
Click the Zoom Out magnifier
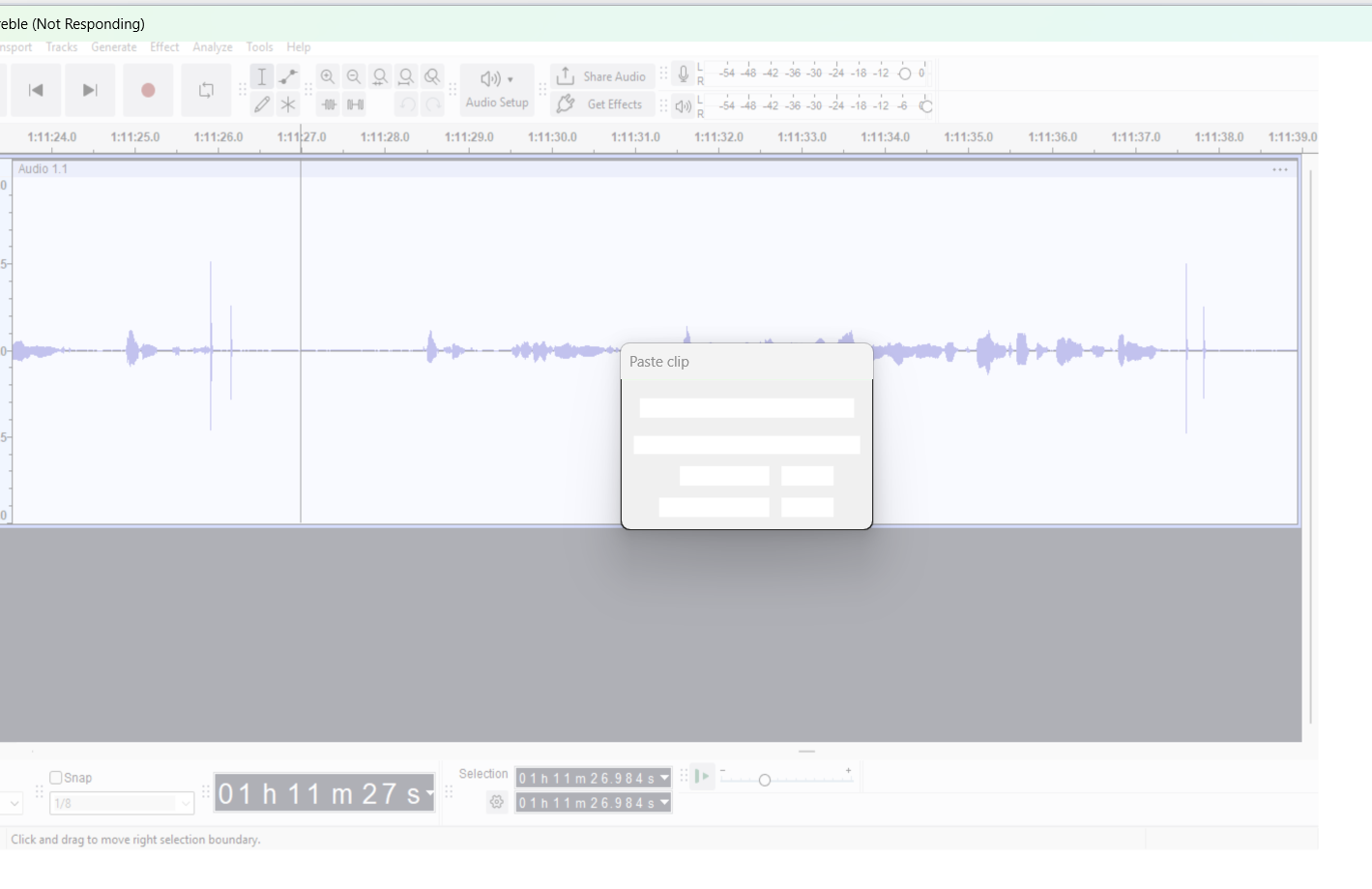[x=354, y=76]
